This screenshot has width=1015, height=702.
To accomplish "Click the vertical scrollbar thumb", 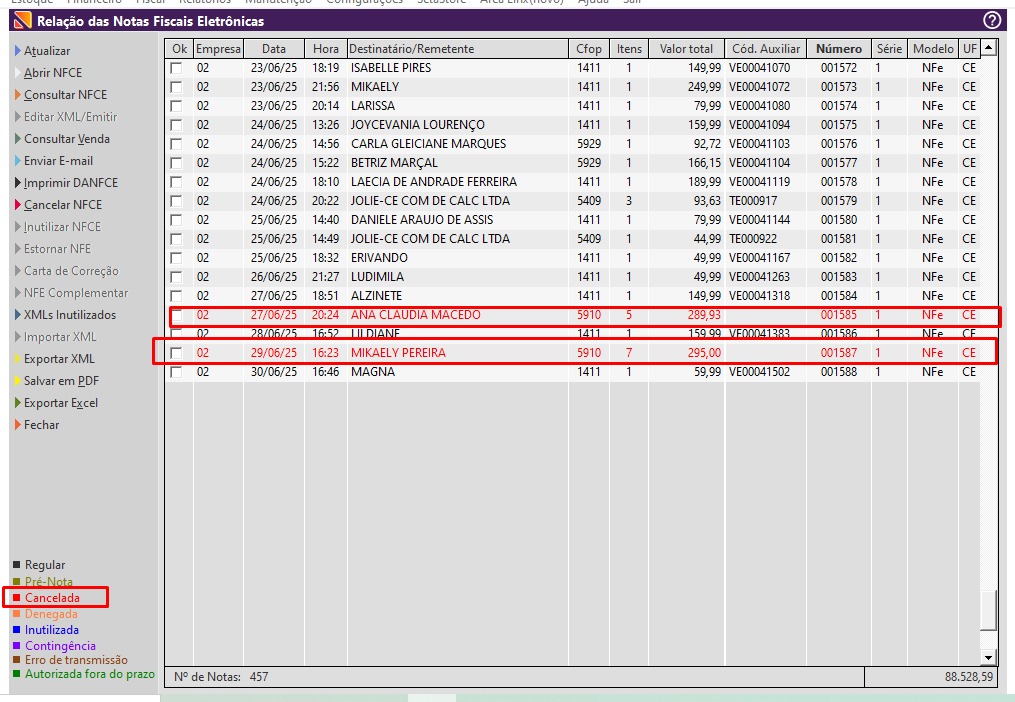I will [988, 610].
